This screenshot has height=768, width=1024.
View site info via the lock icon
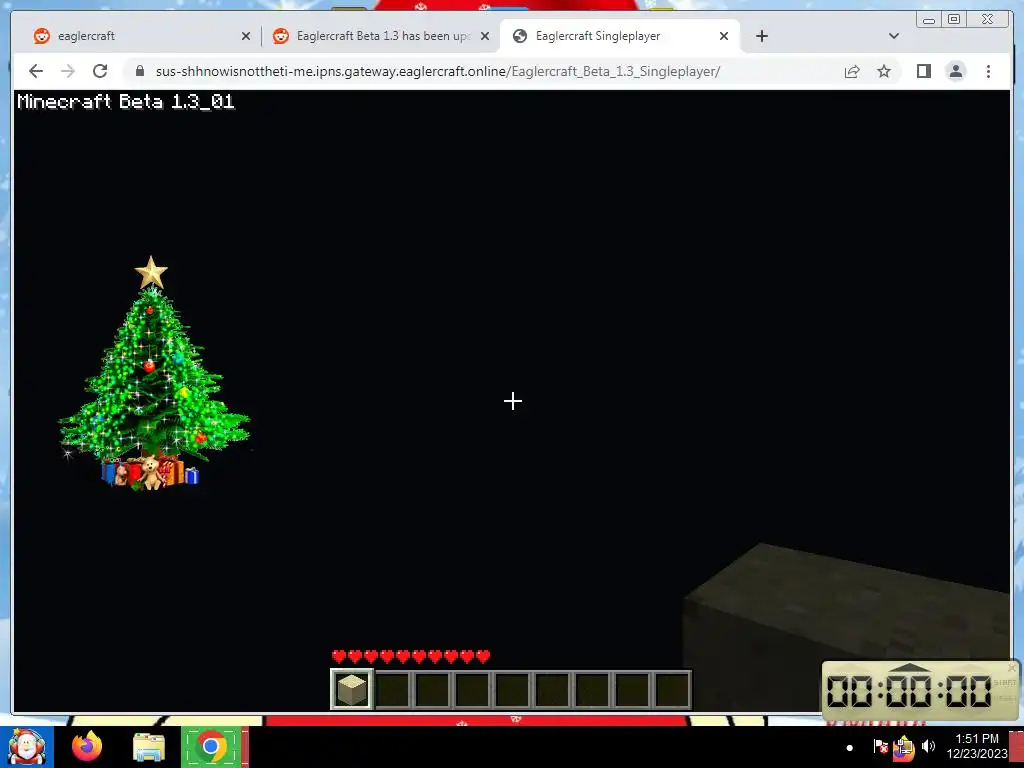(139, 71)
